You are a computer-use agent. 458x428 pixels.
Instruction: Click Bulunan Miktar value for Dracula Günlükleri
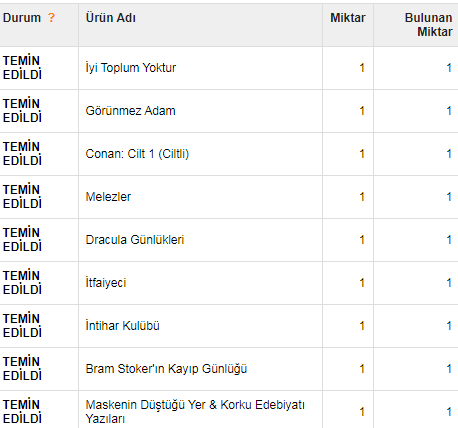click(x=449, y=240)
